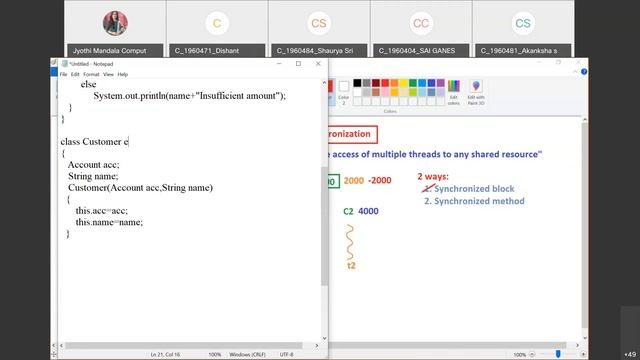Click Notepad title bar app icon

(64, 64)
